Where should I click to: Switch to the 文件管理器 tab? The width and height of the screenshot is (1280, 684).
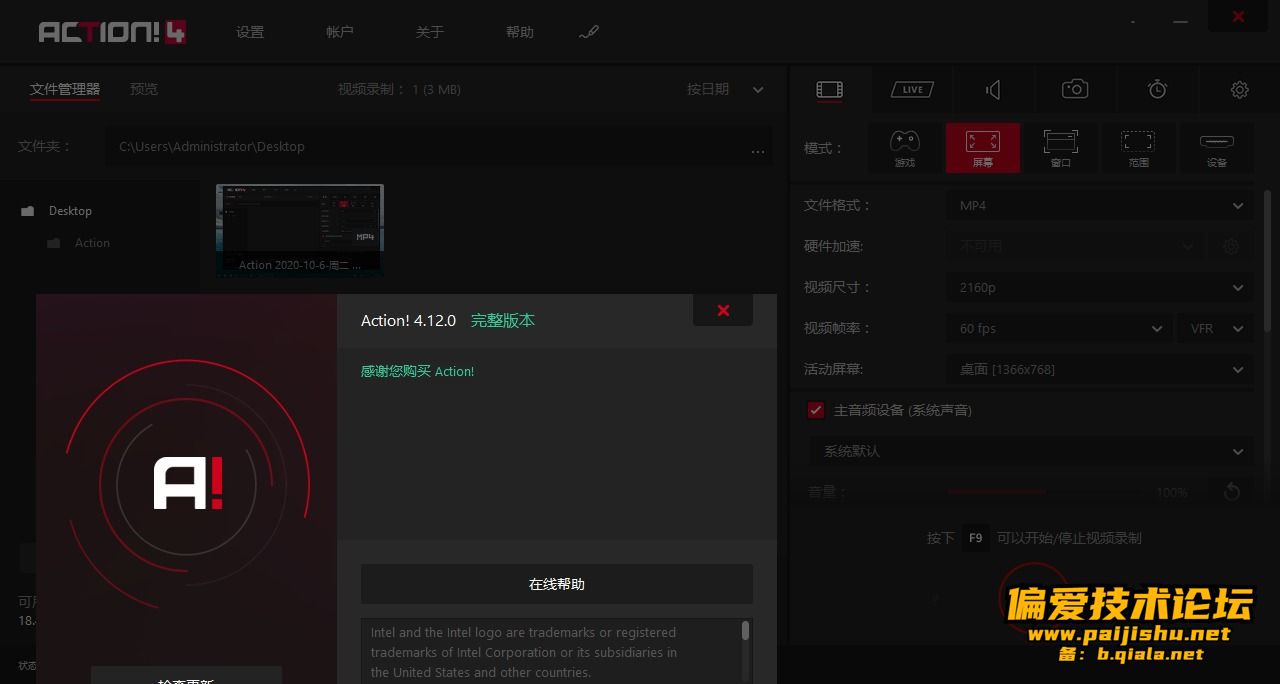pyautogui.click(x=65, y=90)
